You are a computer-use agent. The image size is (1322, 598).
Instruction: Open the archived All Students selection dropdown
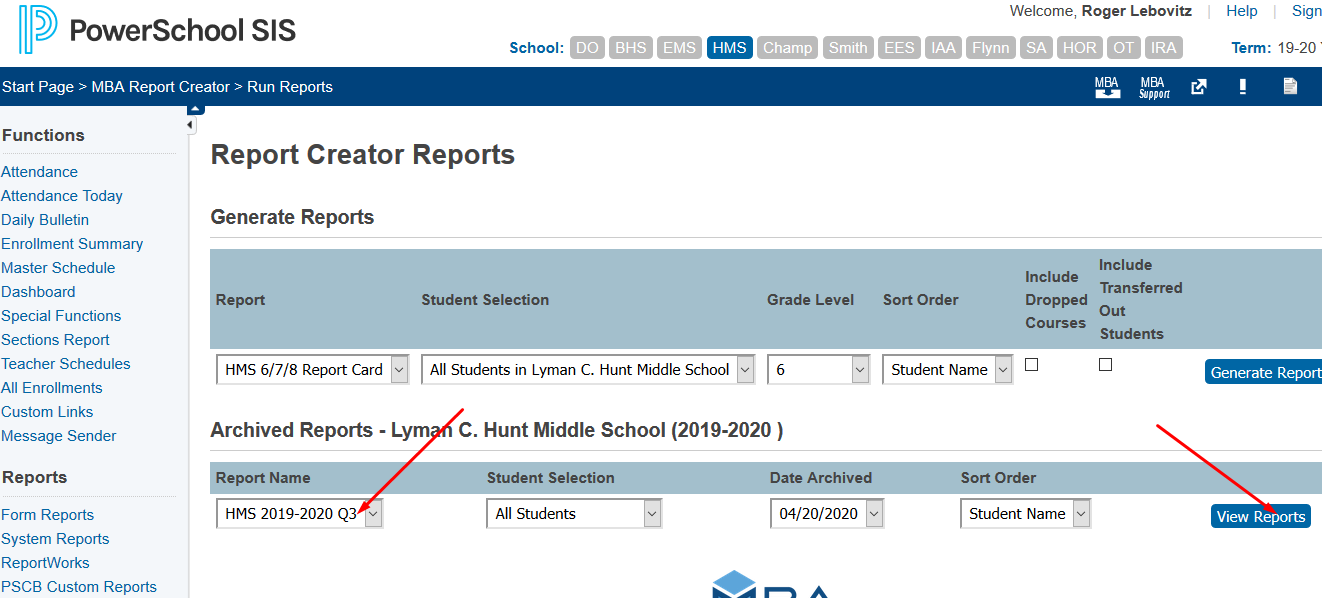574,514
